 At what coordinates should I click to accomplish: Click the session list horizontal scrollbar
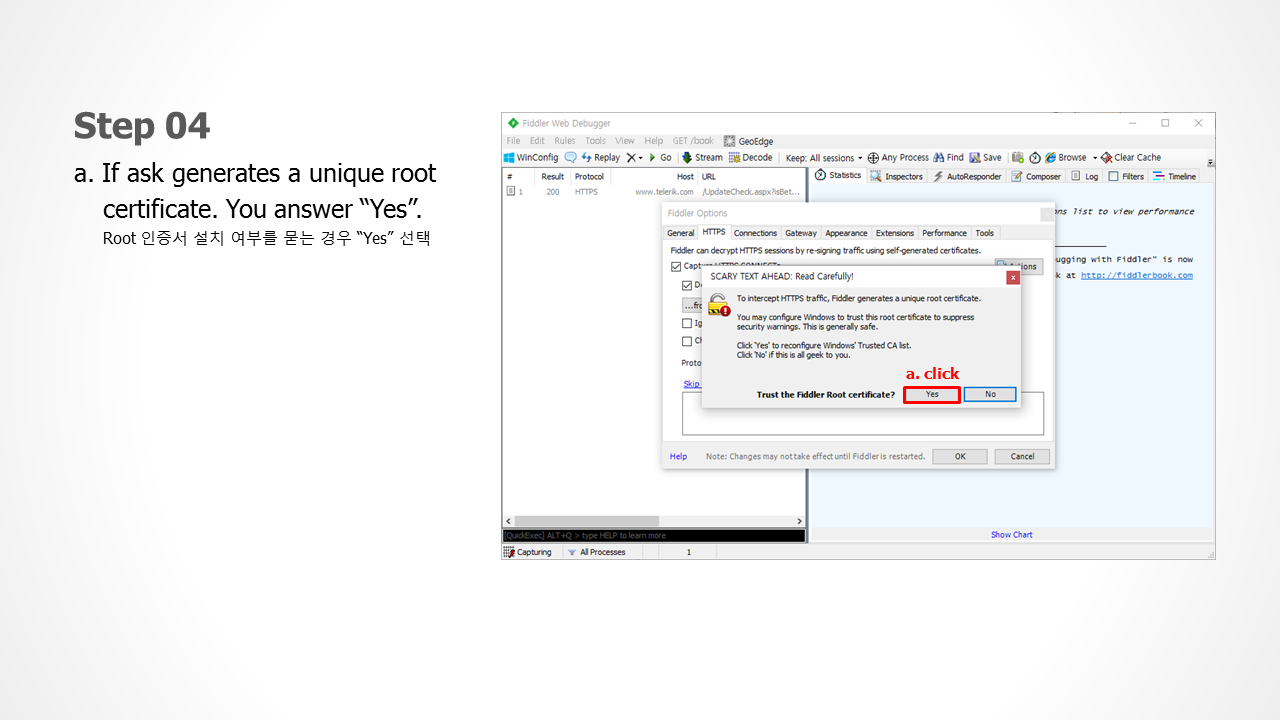(x=654, y=521)
